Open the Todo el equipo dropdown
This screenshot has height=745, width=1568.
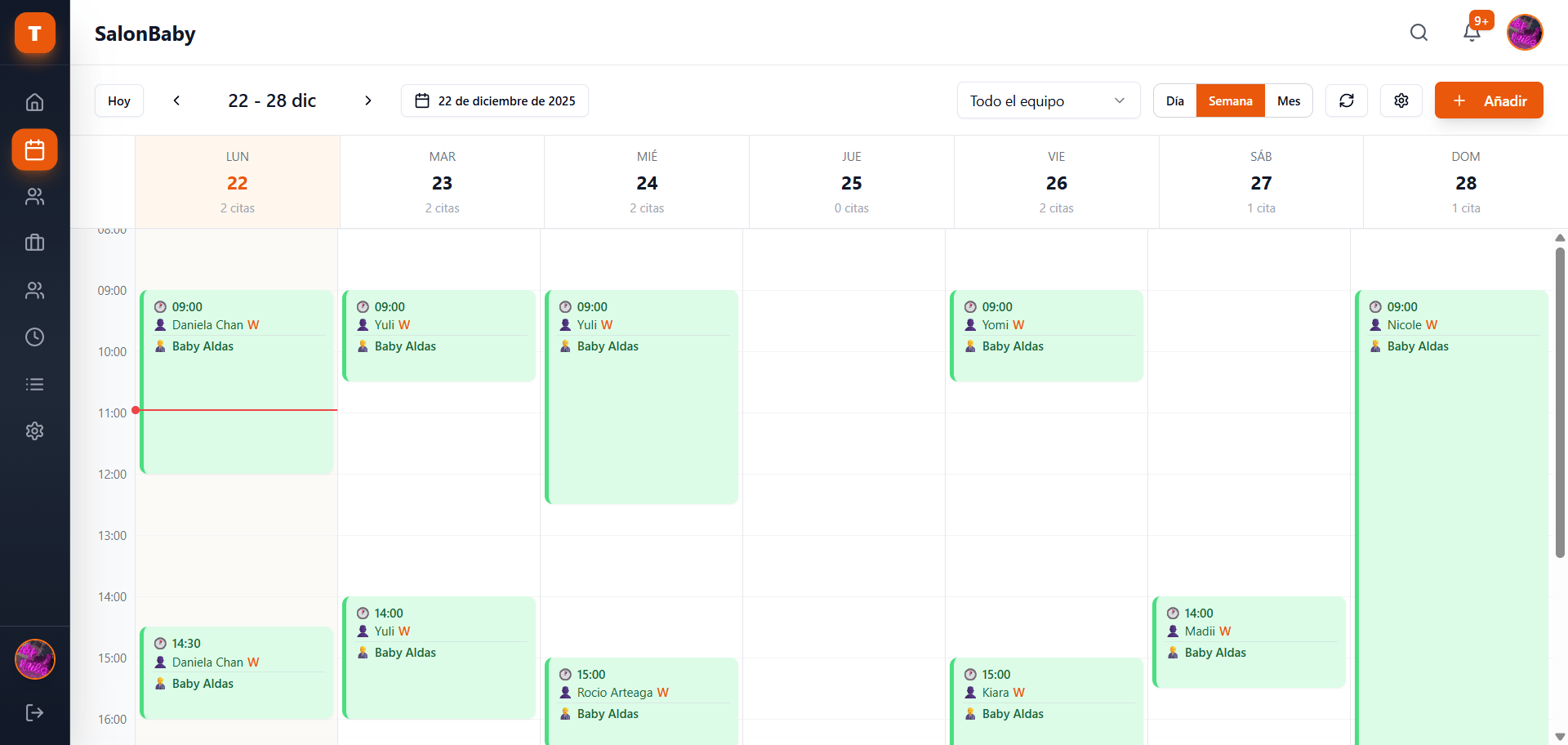coord(1048,100)
